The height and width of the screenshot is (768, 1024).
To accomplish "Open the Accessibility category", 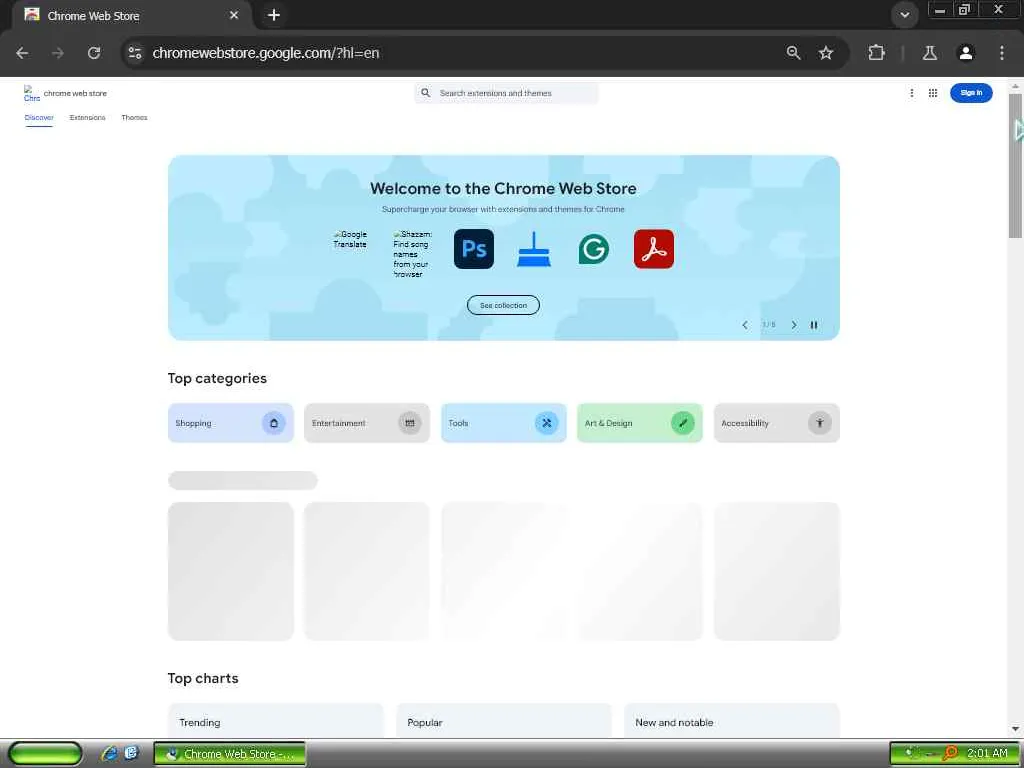I will point(776,423).
